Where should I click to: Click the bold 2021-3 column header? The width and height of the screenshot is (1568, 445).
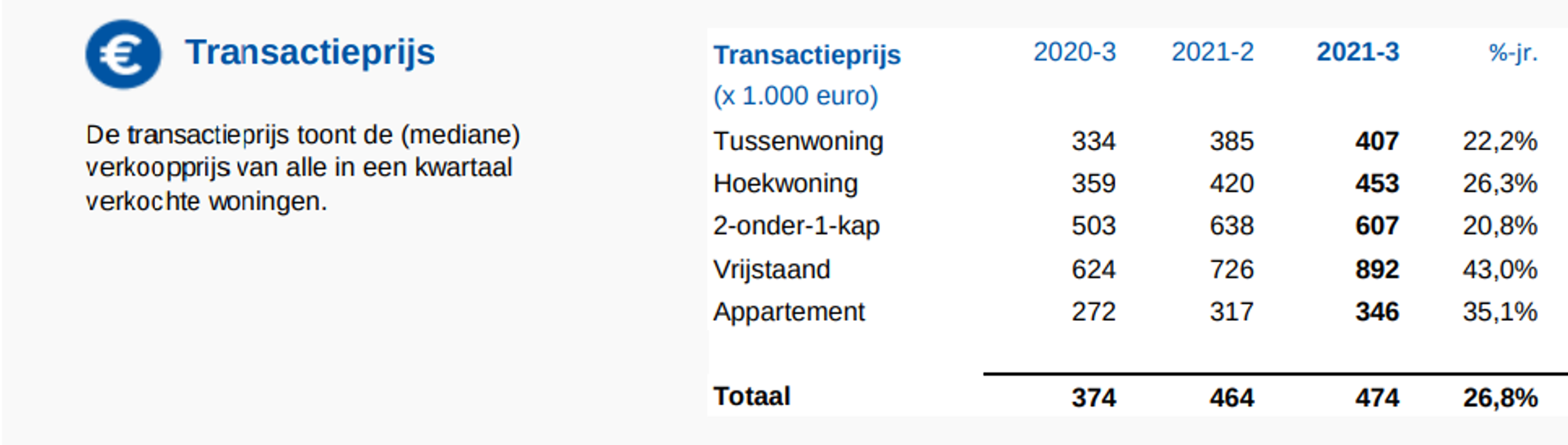pos(1357,52)
